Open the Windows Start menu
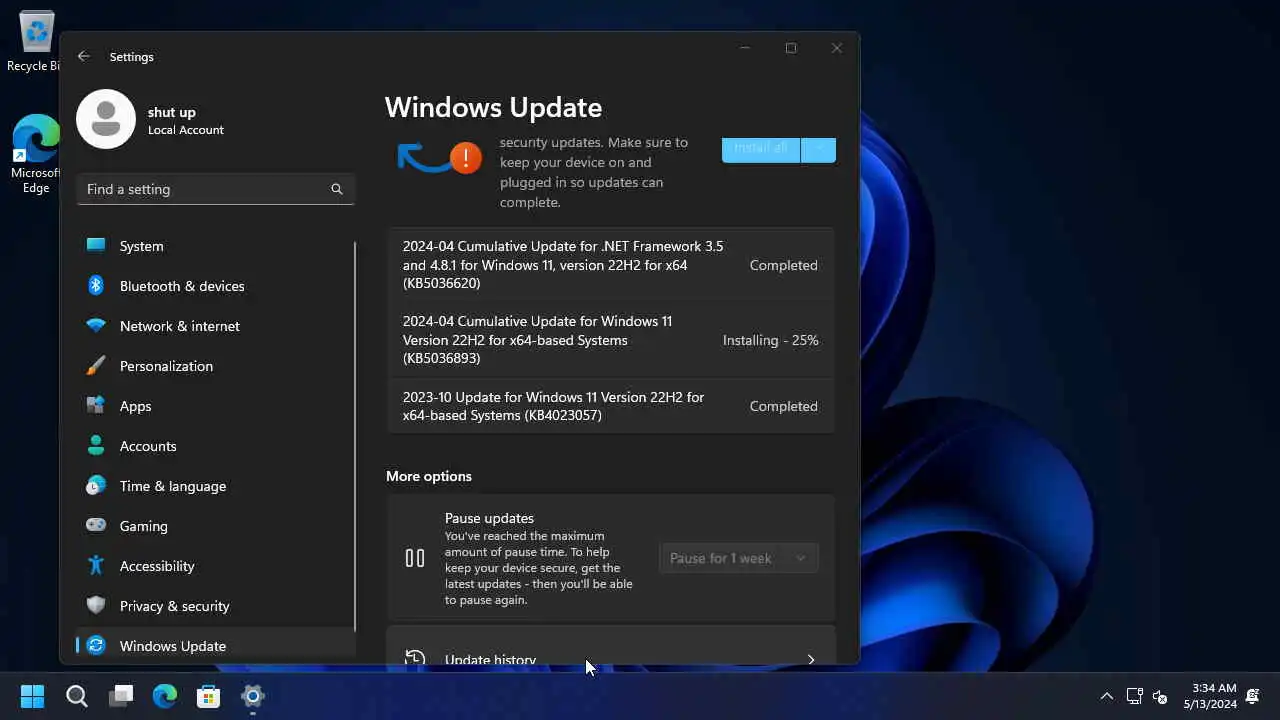 click(32, 696)
